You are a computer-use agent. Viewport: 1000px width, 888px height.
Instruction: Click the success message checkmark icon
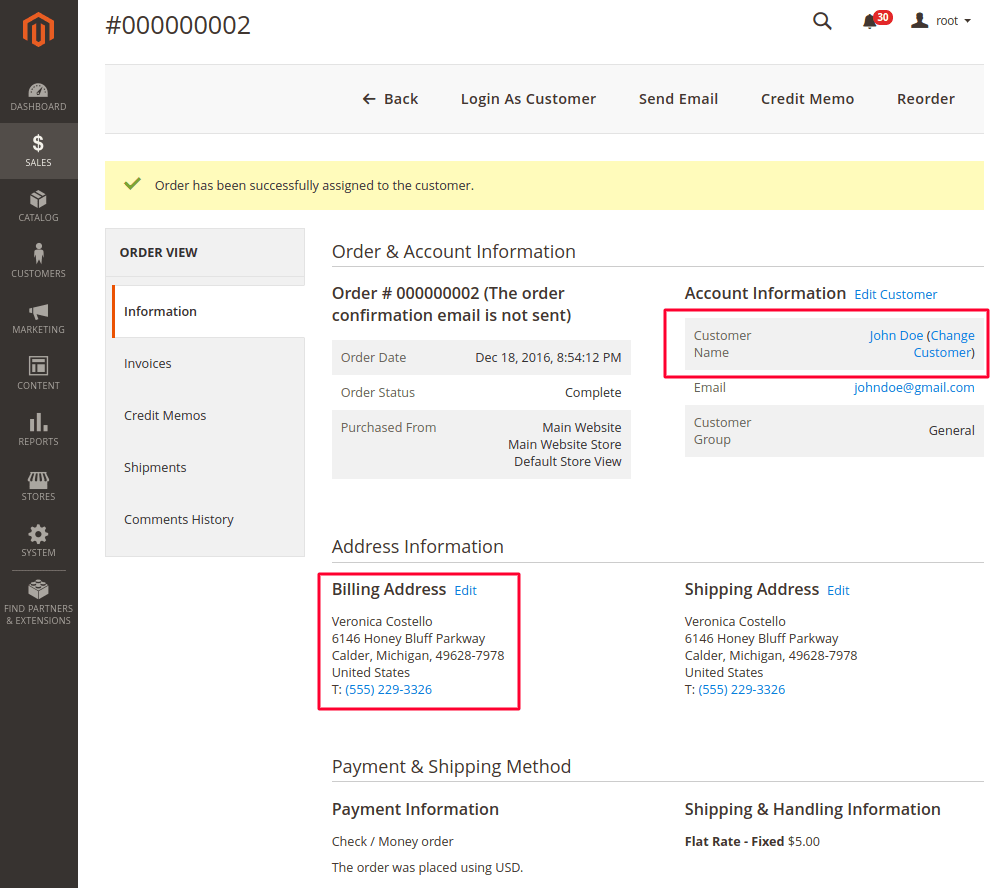point(133,184)
